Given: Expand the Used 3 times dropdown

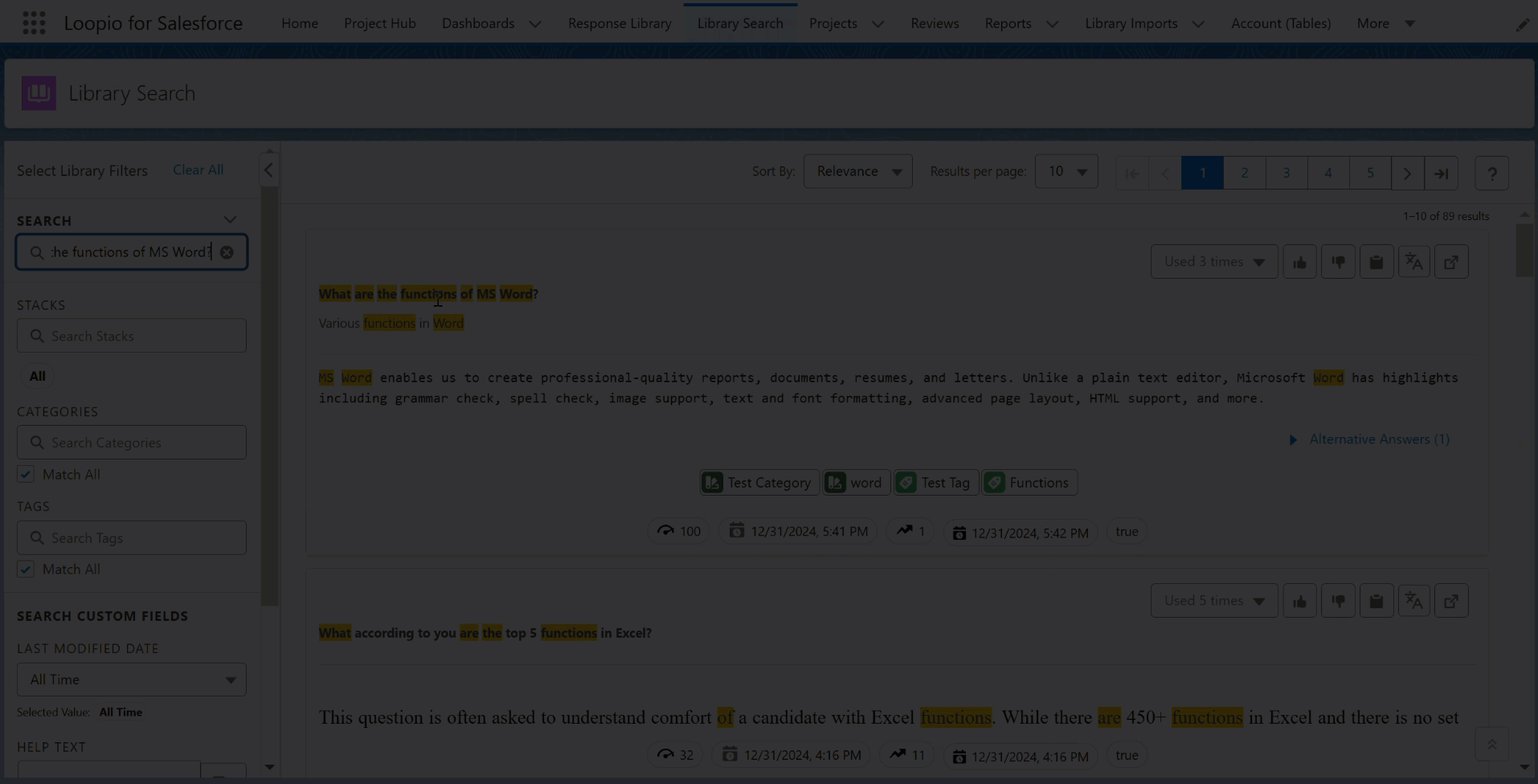Looking at the screenshot, I should tap(1214, 262).
